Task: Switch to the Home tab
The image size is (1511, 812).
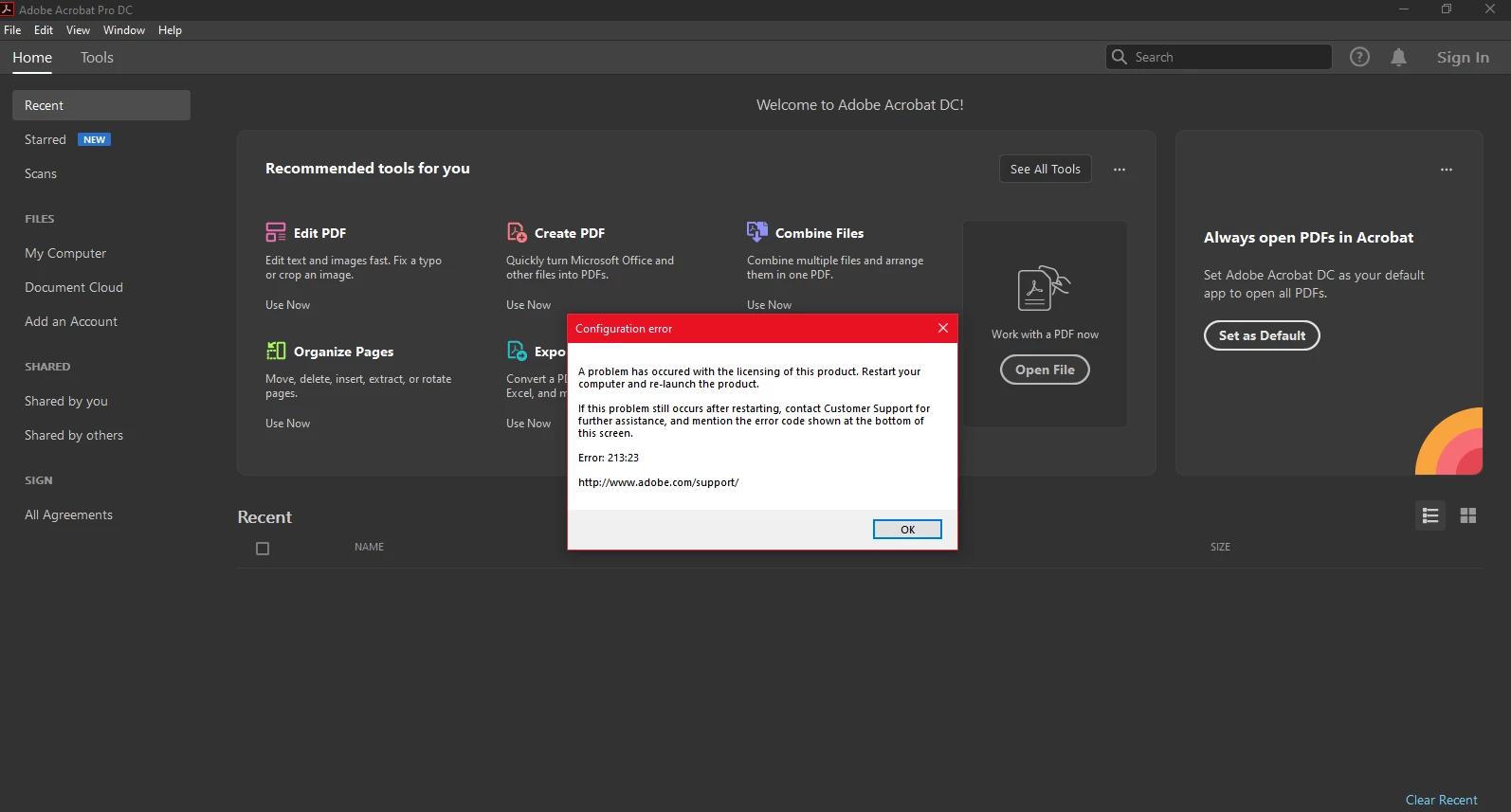Action: pos(32,57)
